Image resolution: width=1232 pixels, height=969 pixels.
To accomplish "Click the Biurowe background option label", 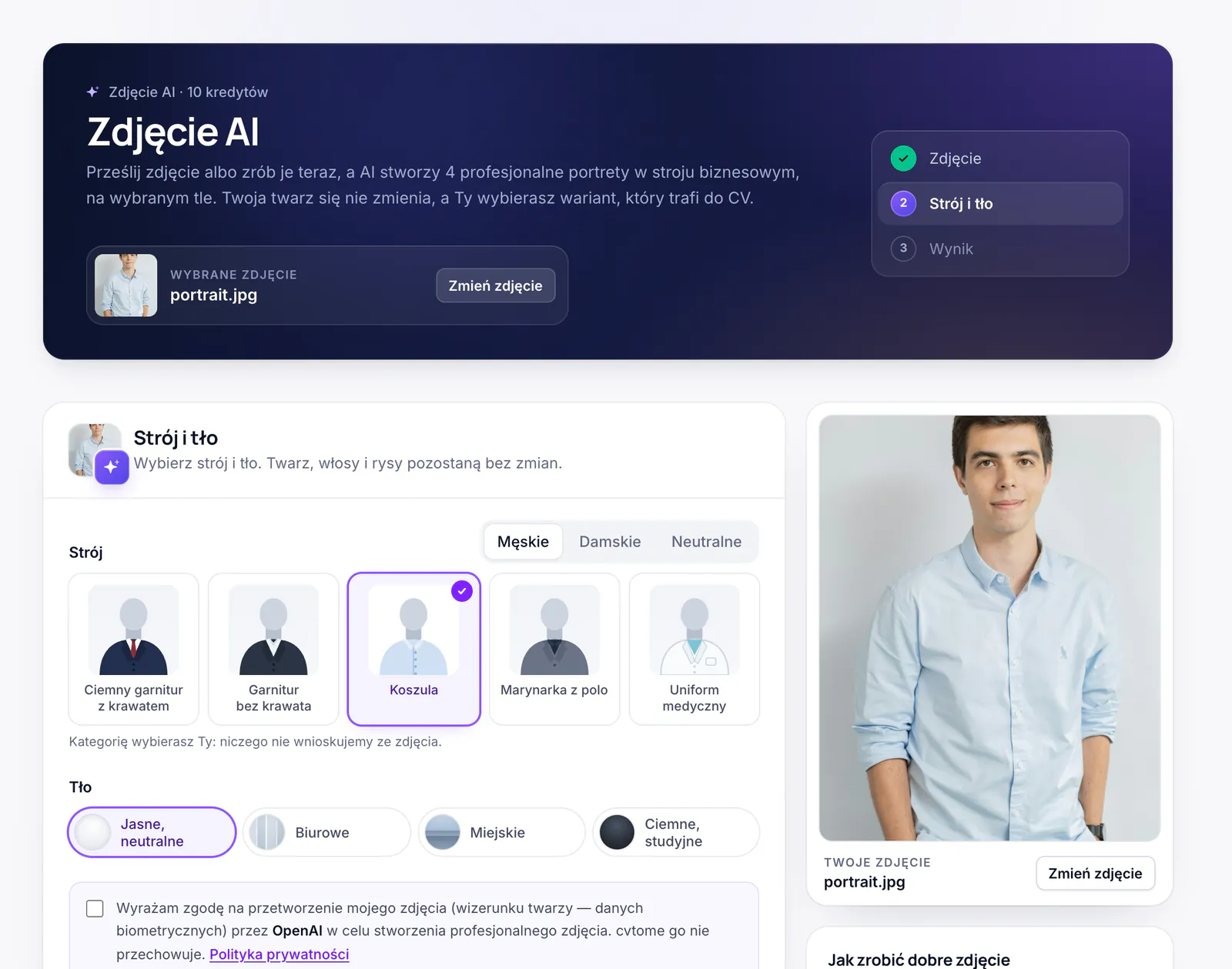I will tap(322, 833).
